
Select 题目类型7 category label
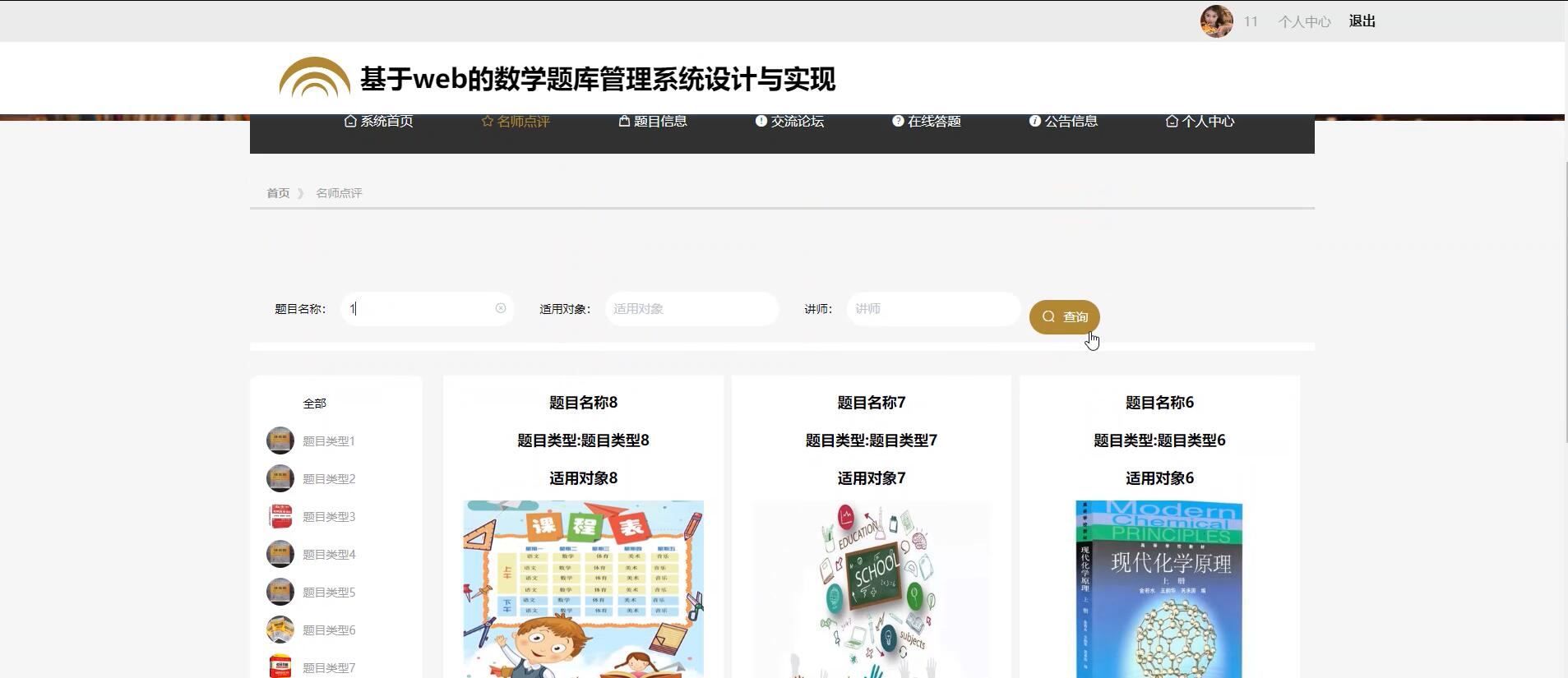pyautogui.click(x=329, y=668)
